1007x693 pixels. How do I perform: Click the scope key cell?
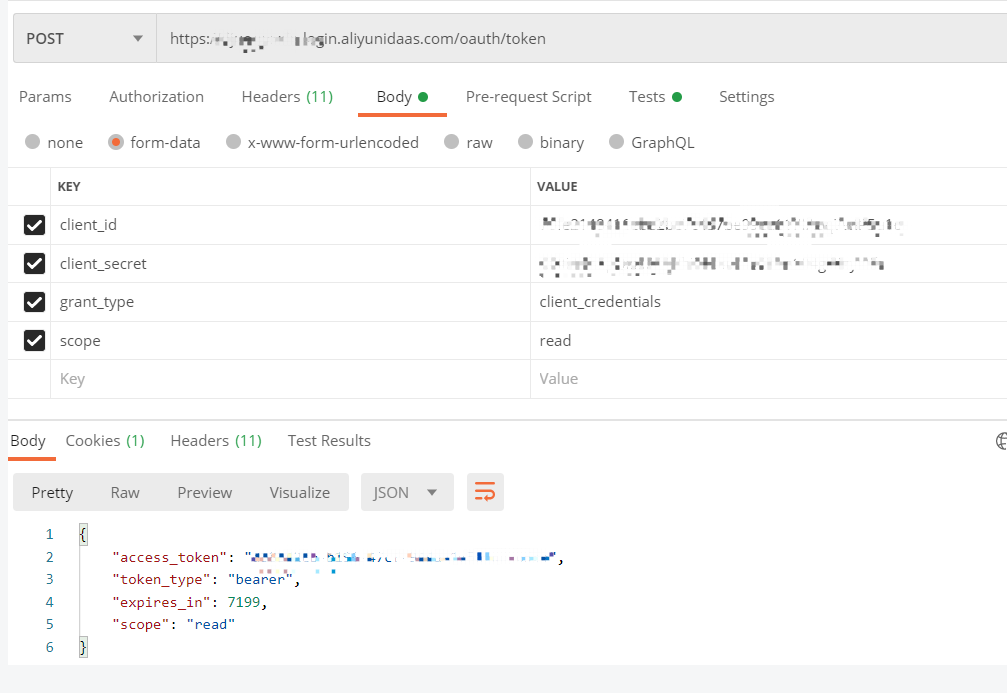[290, 340]
